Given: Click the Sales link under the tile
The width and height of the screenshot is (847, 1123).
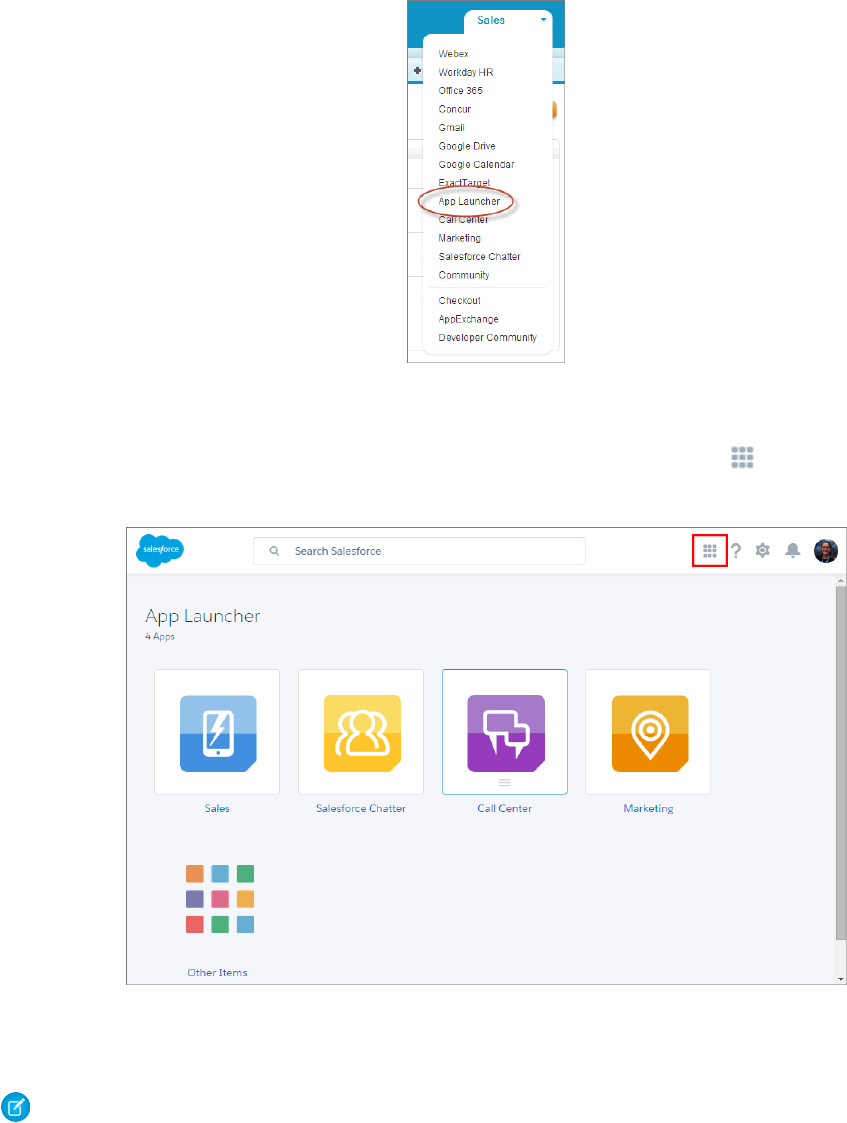Looking at the screenshot, I should click(217, 808).
